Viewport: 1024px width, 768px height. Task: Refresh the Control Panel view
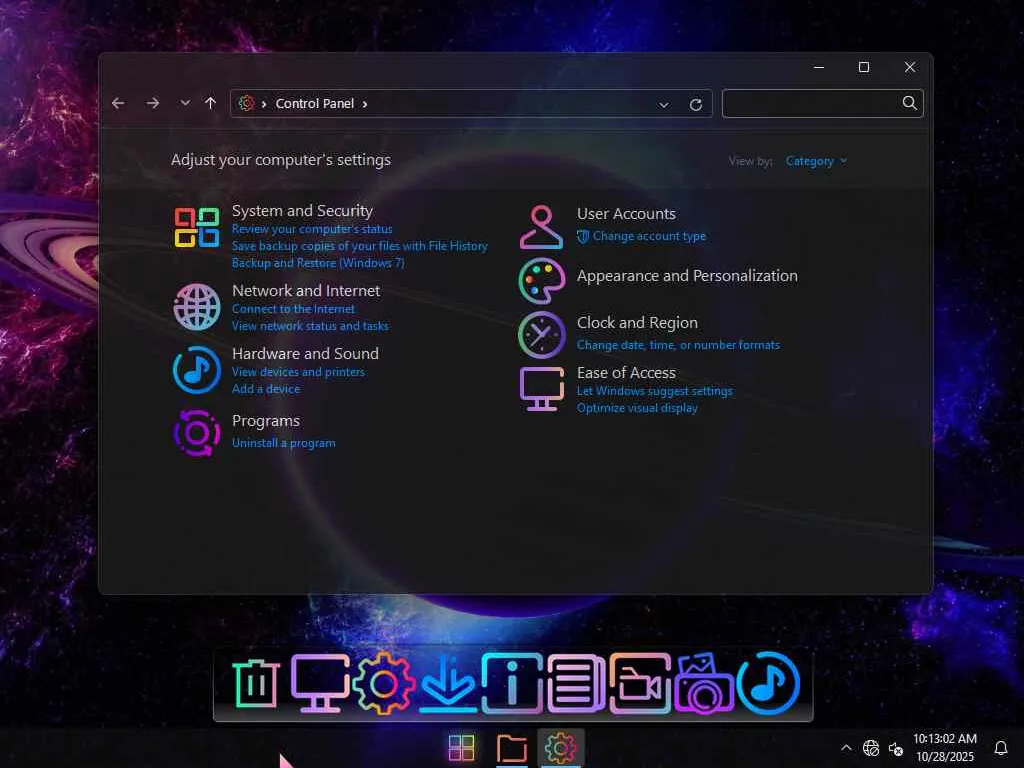click(x=696, y=104)
